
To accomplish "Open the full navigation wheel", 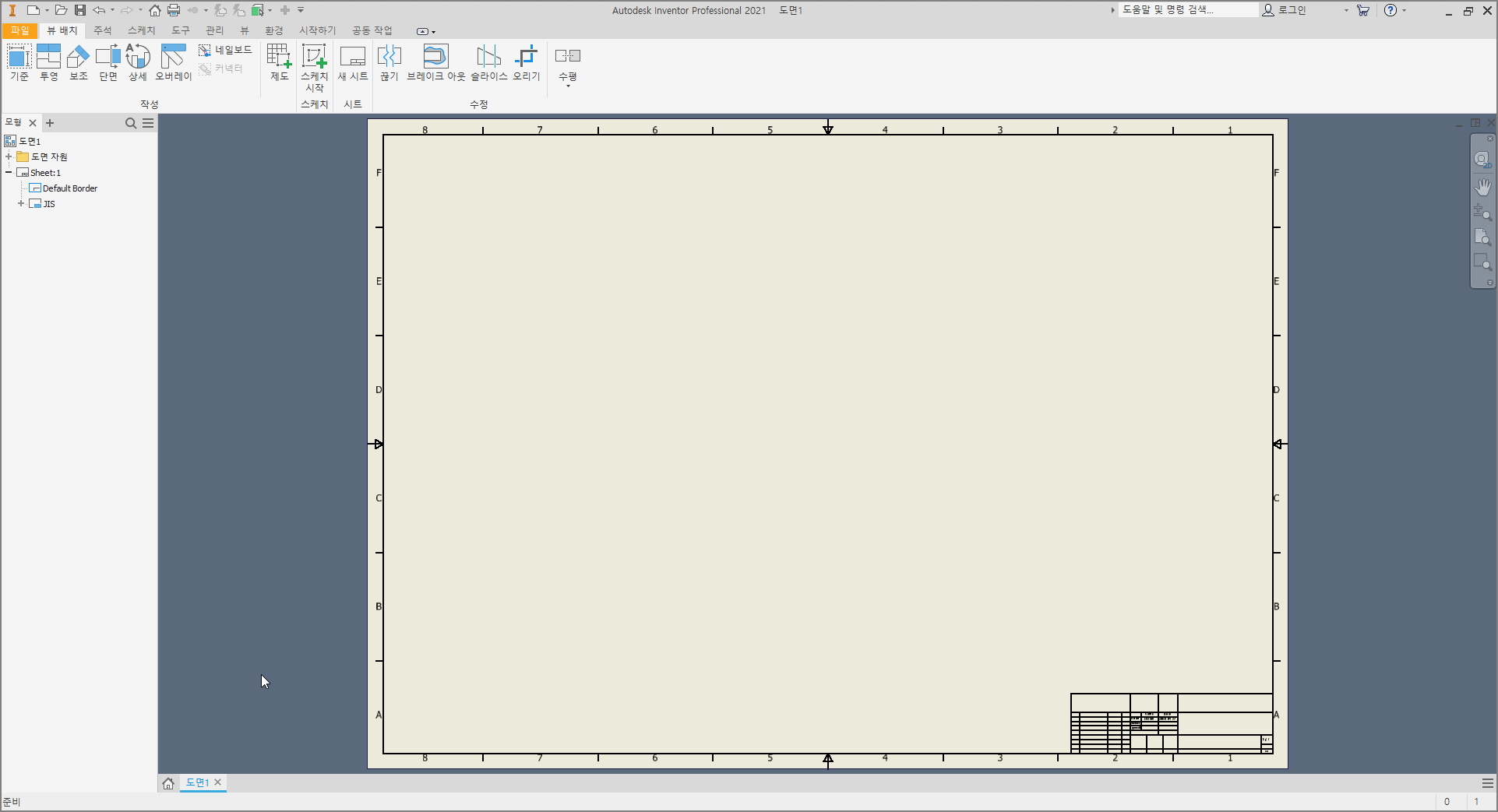I will [1482, 160].
